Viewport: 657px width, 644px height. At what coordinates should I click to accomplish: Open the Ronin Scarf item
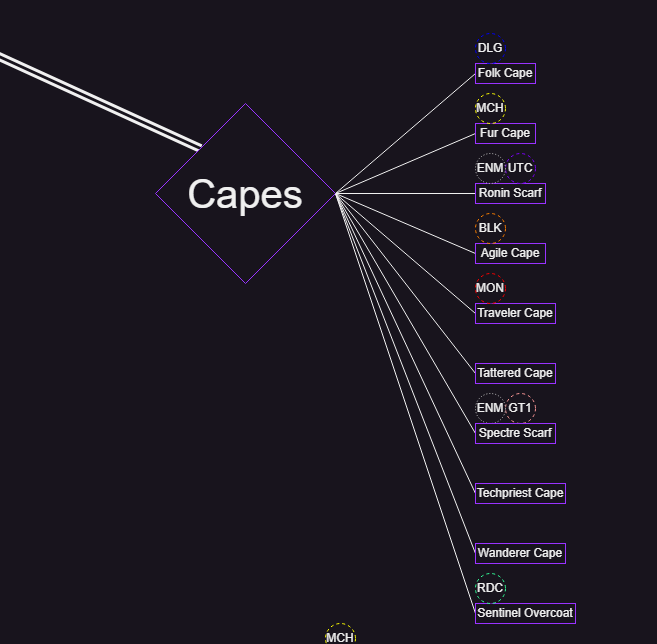pos(510,193)
